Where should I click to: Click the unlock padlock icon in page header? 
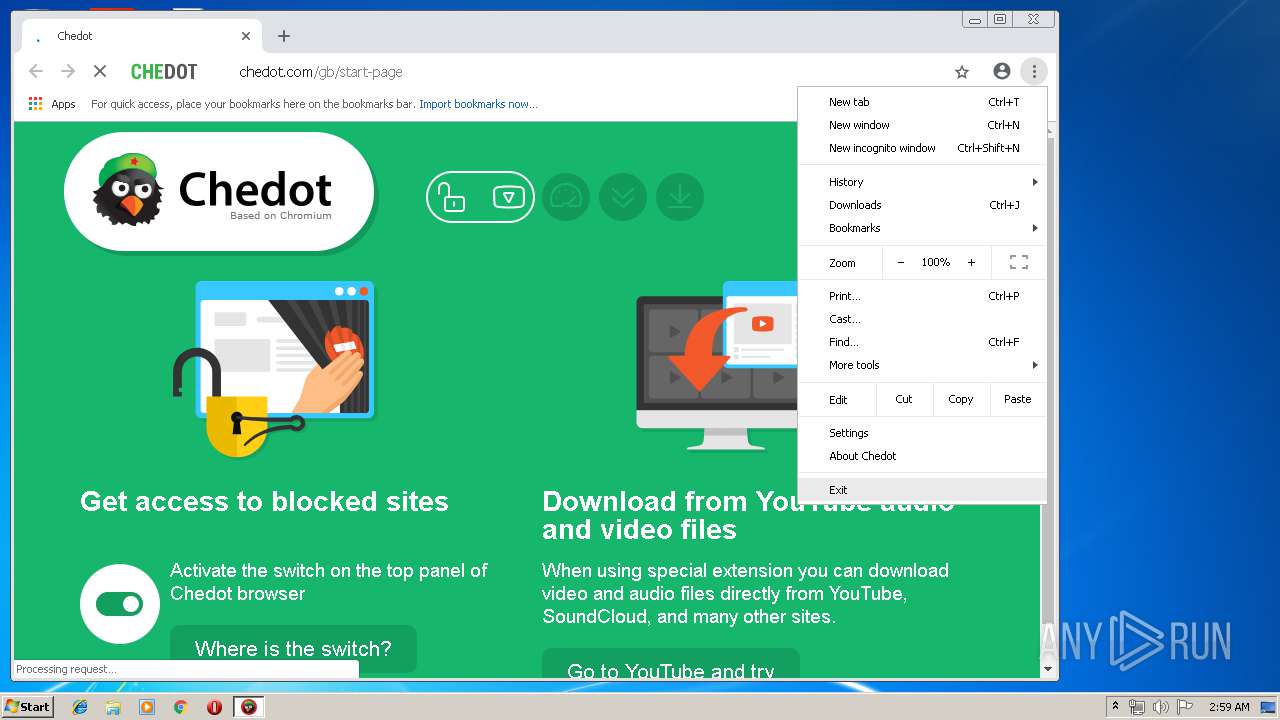coord(453,197)
